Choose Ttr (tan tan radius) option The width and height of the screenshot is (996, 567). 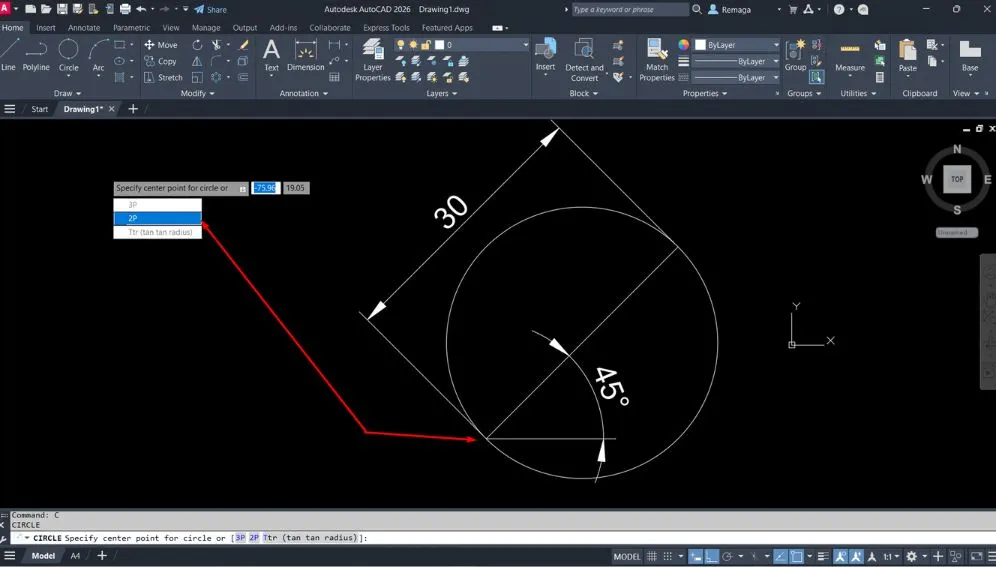(x=158, y=232)
